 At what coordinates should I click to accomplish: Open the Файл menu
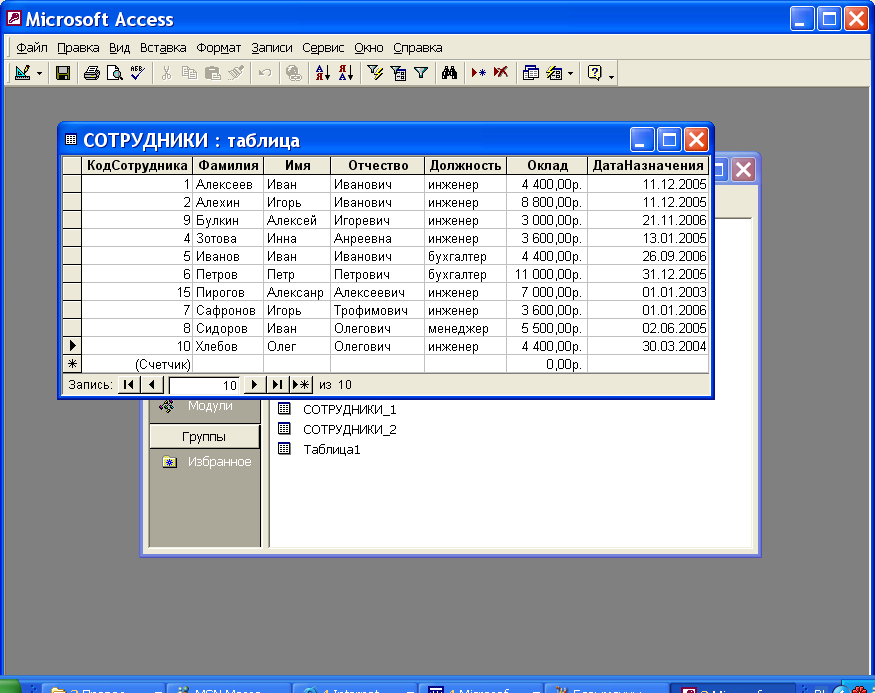(32, 48)
